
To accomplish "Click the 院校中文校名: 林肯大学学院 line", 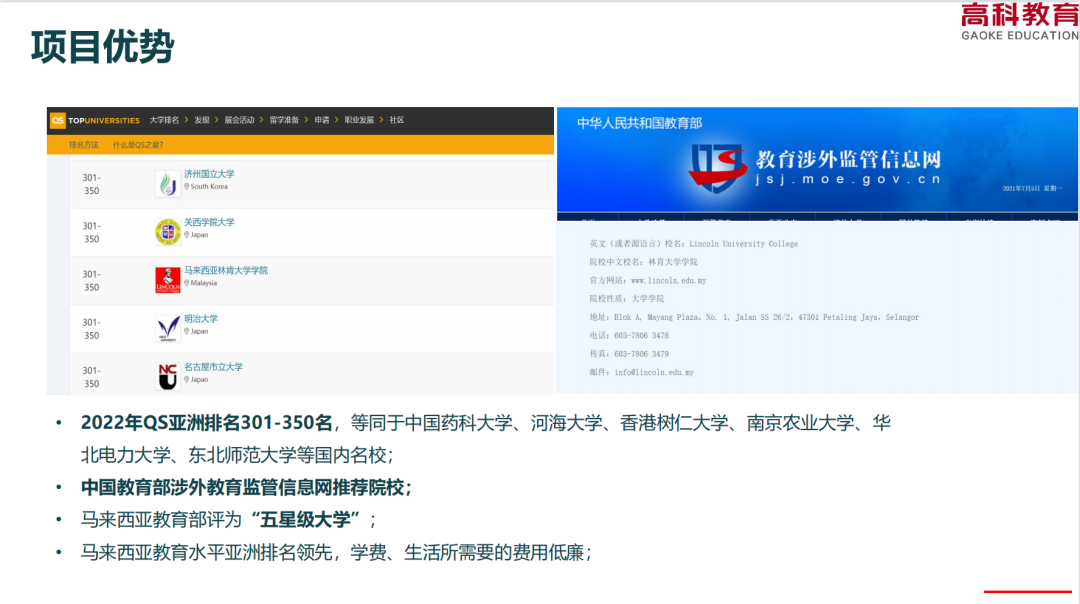I will click(x=643, y=262).
